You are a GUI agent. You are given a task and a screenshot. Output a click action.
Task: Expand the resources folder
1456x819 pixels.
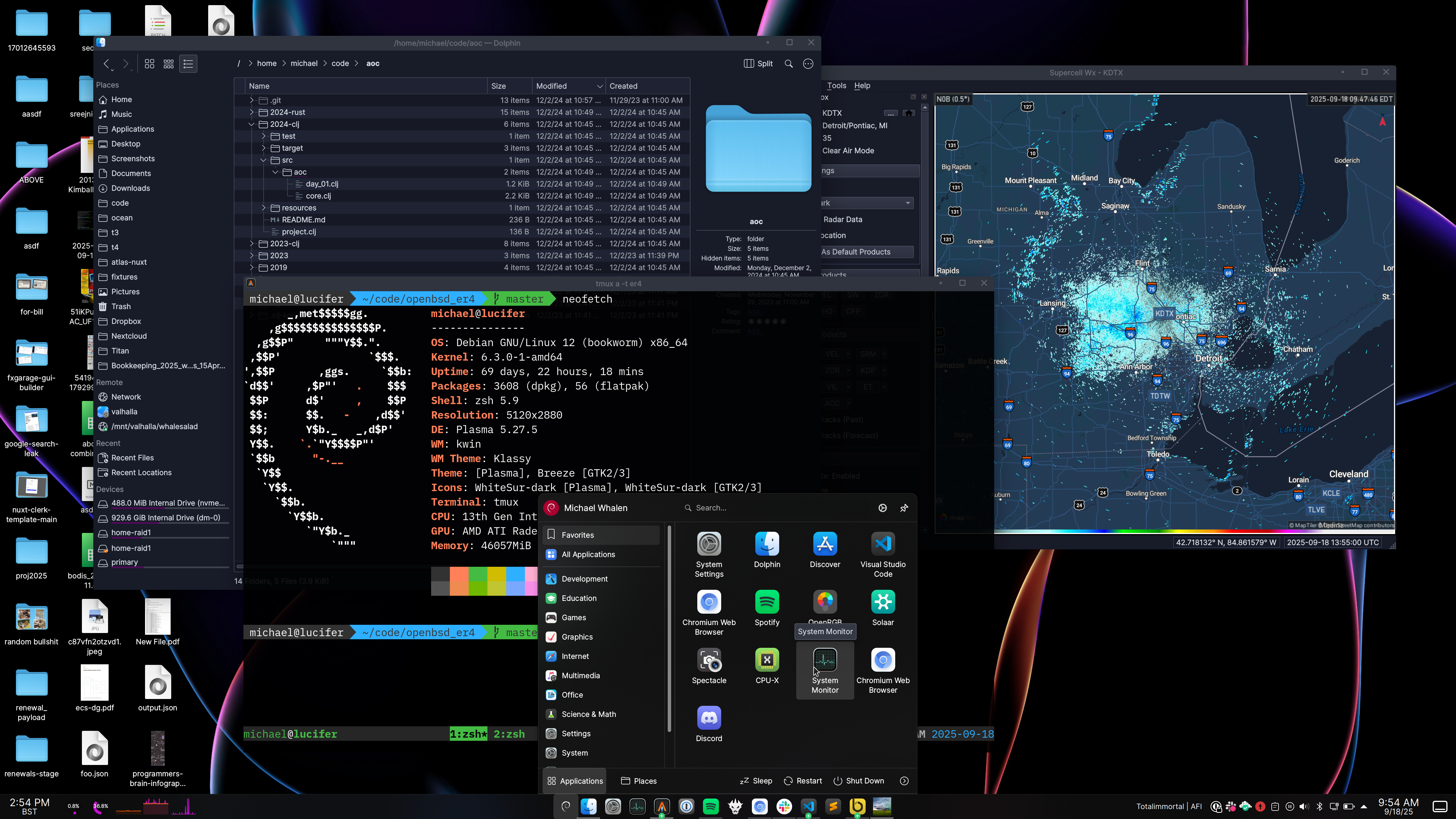tap(263, 208)
